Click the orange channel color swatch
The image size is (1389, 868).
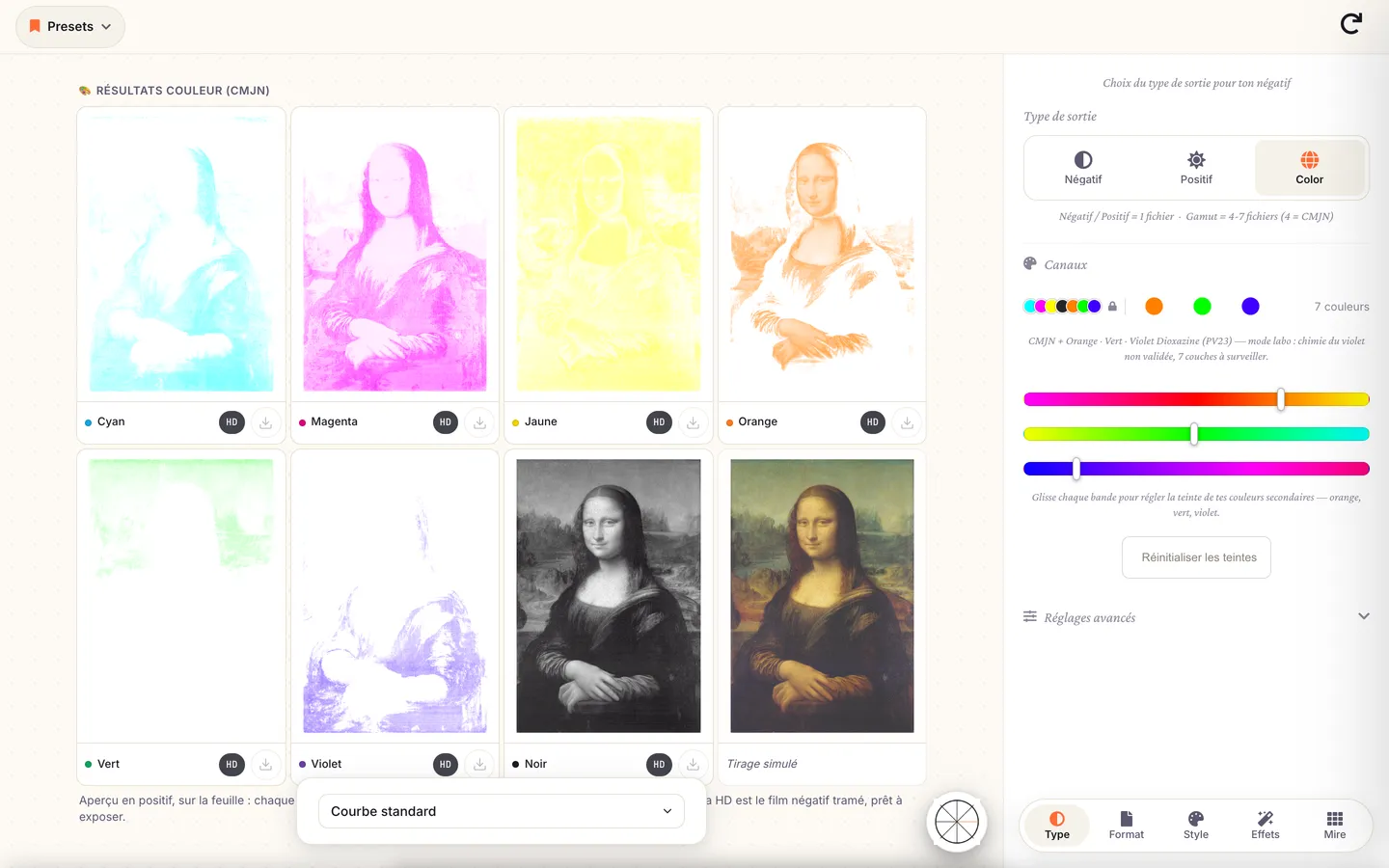1154,307
